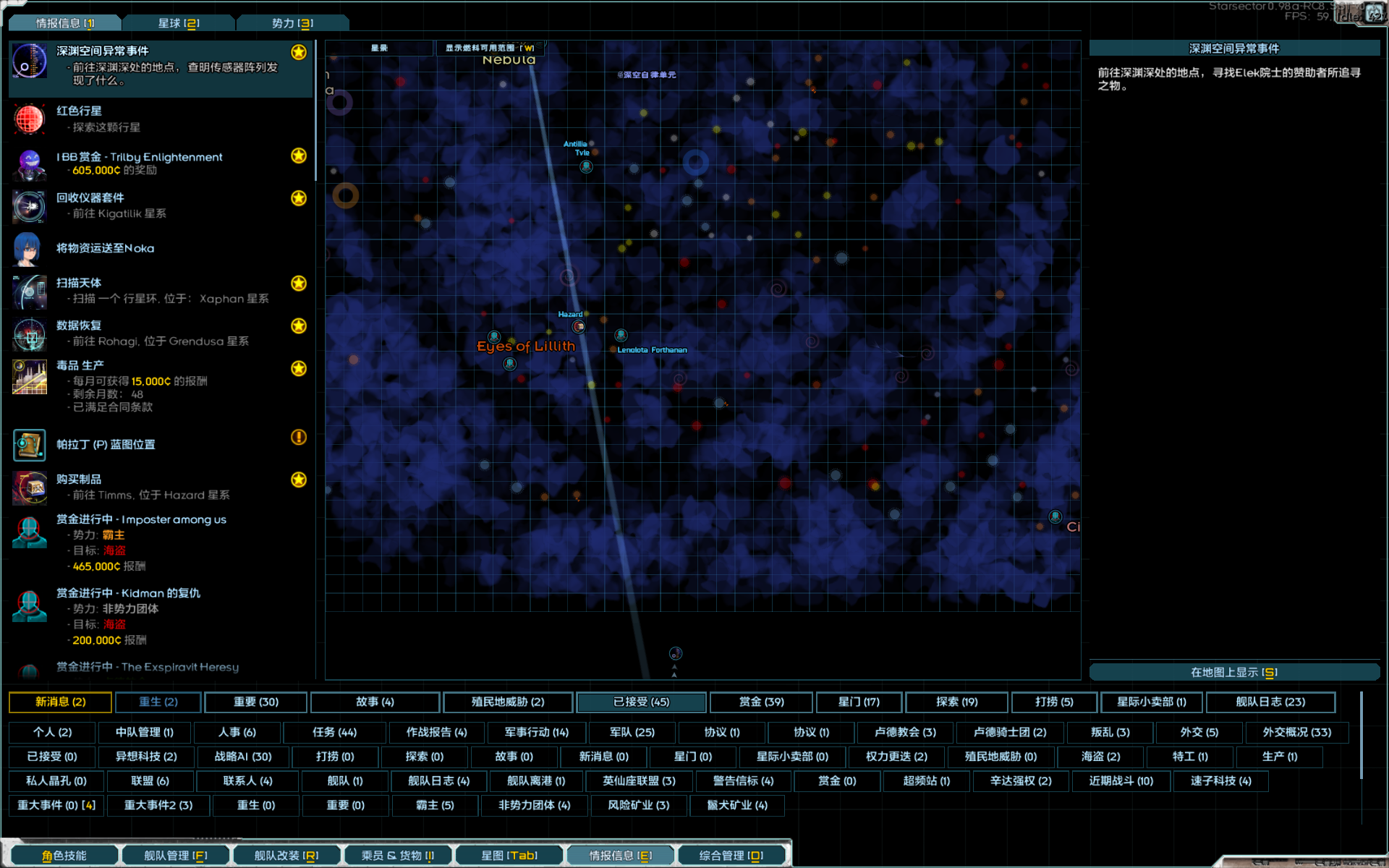Click 在地图上显示 [S] button
The height and width of the screenshot is (868, 1389).
pos(1234,672)
